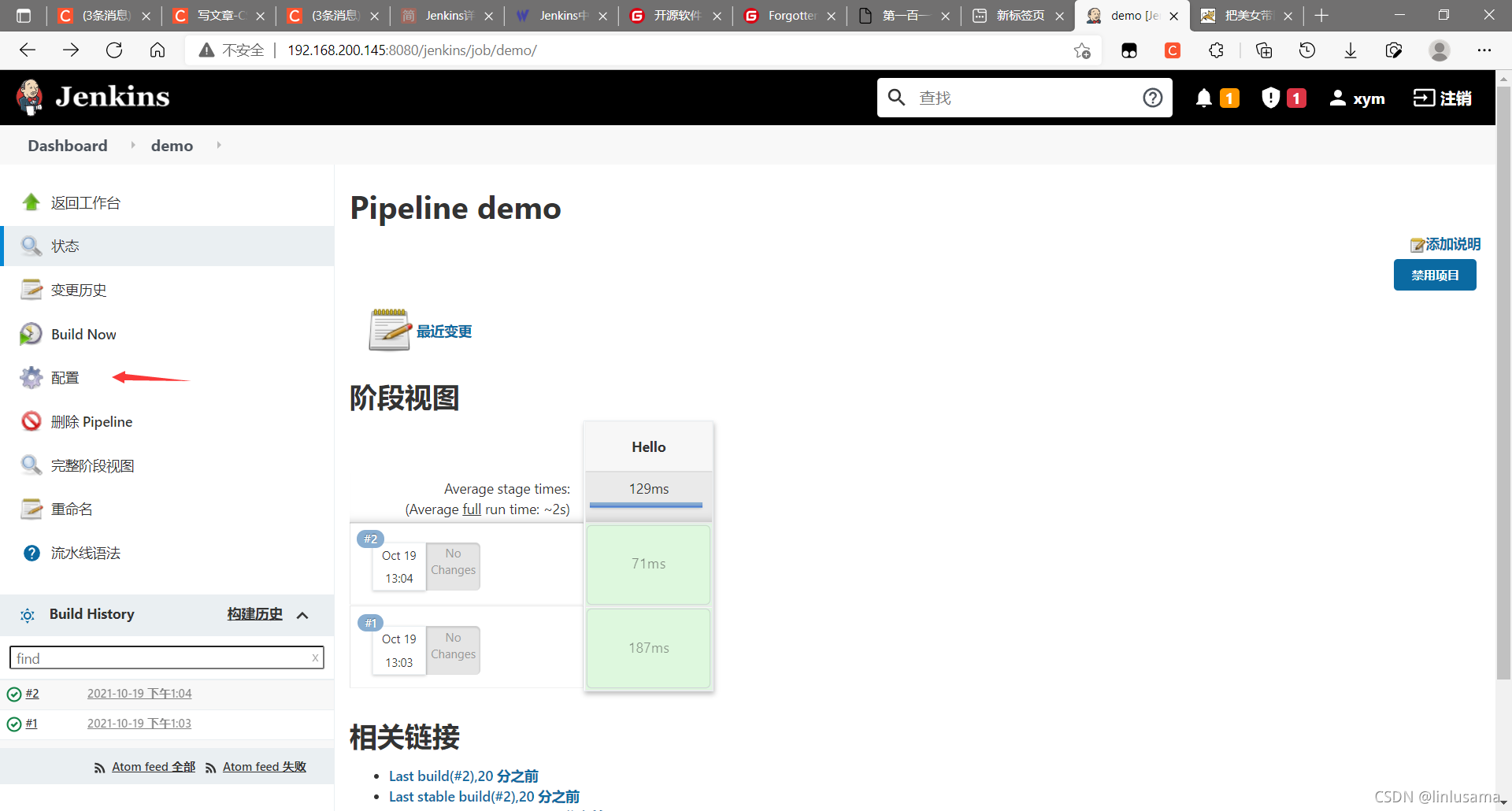The height and width of the screenshot is (811, 1512).
Task: Click the Build Now clock icon
Action: click(x=31, y=334)
